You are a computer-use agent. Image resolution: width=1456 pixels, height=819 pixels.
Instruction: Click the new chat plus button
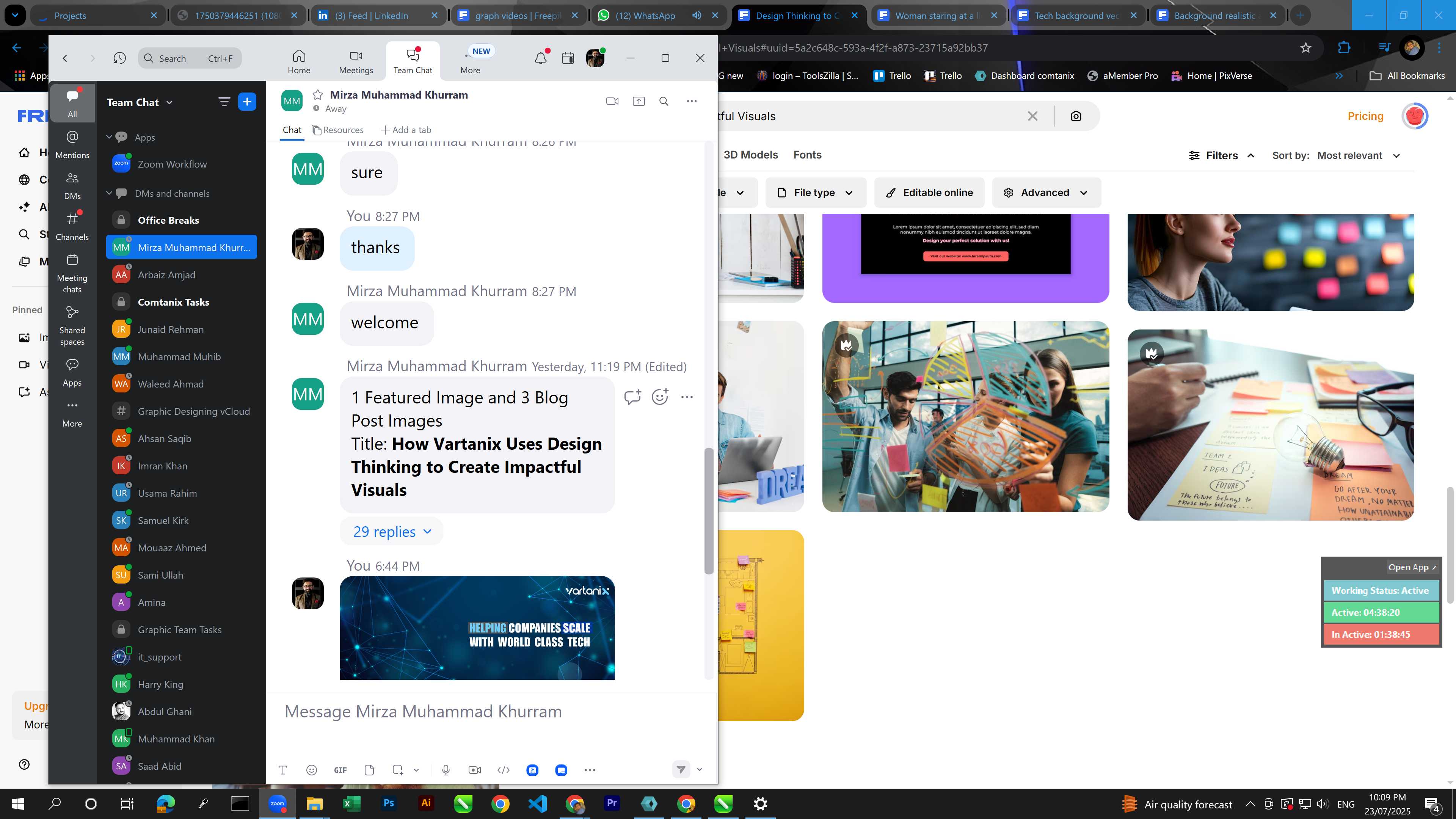247,102
